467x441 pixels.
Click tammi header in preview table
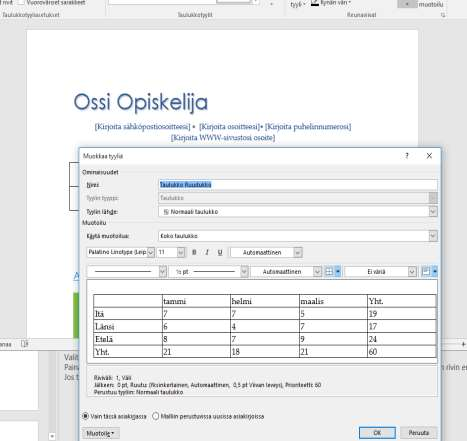point(175,301)
